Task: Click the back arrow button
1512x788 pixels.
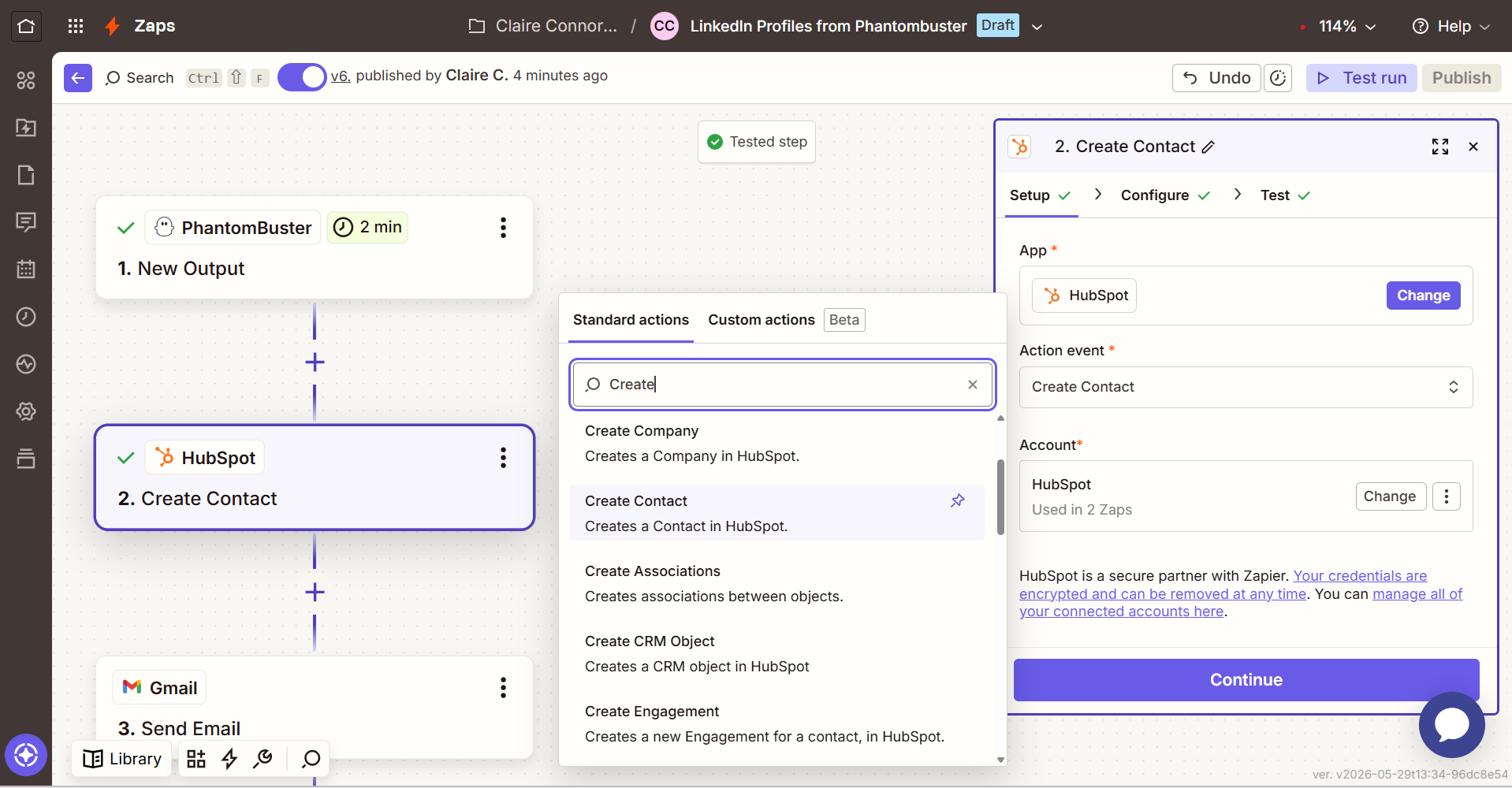Action: [x=78, y=78]
